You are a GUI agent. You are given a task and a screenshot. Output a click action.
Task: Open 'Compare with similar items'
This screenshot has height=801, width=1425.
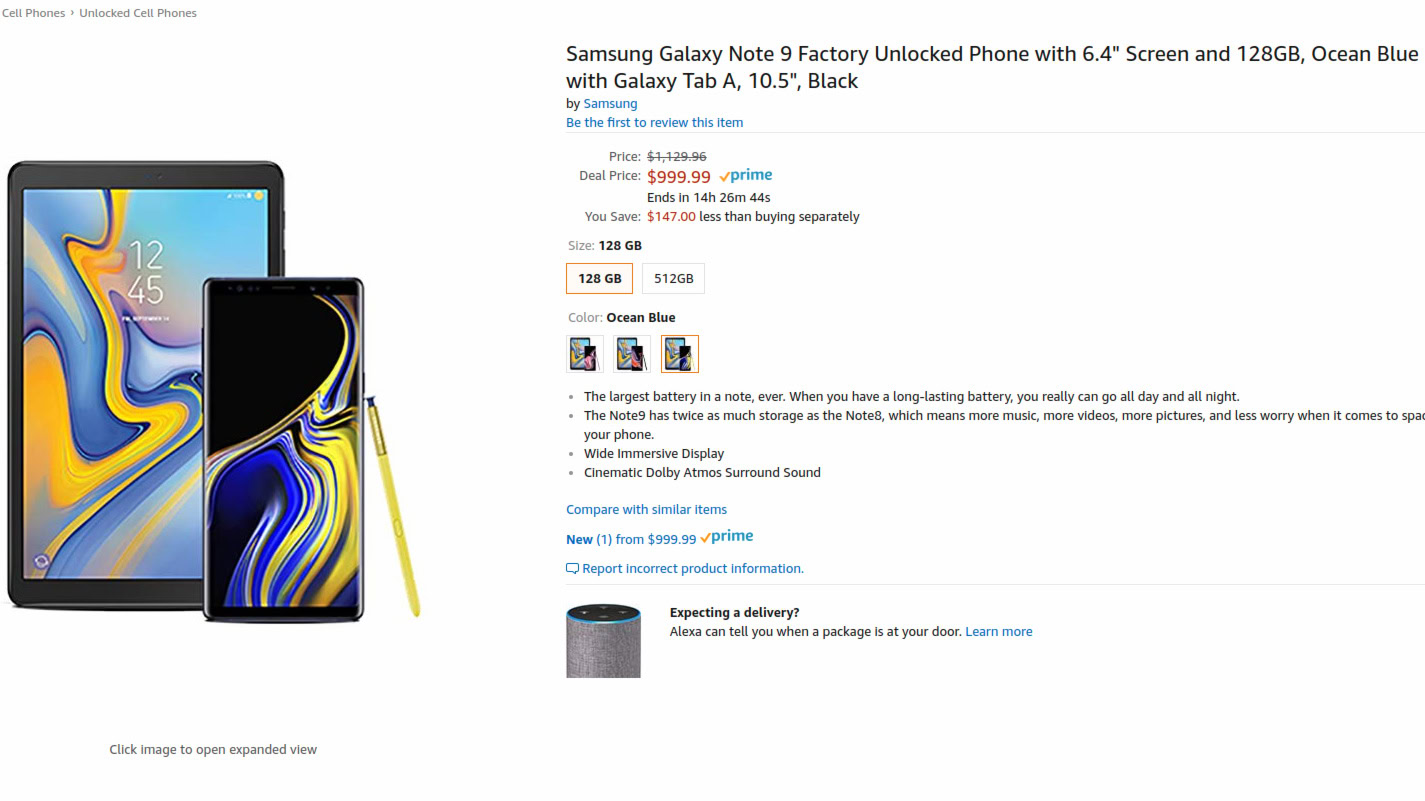pyautogui.click(x=646, y=510)
